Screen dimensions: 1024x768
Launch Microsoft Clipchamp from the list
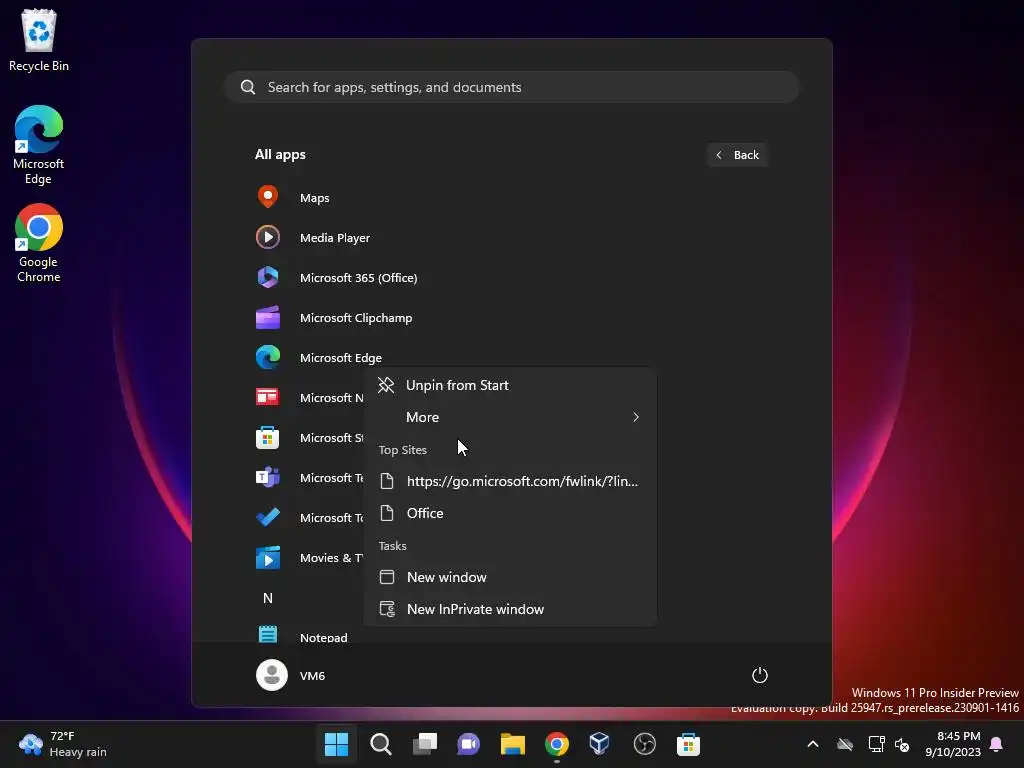[x=356, y=318]
